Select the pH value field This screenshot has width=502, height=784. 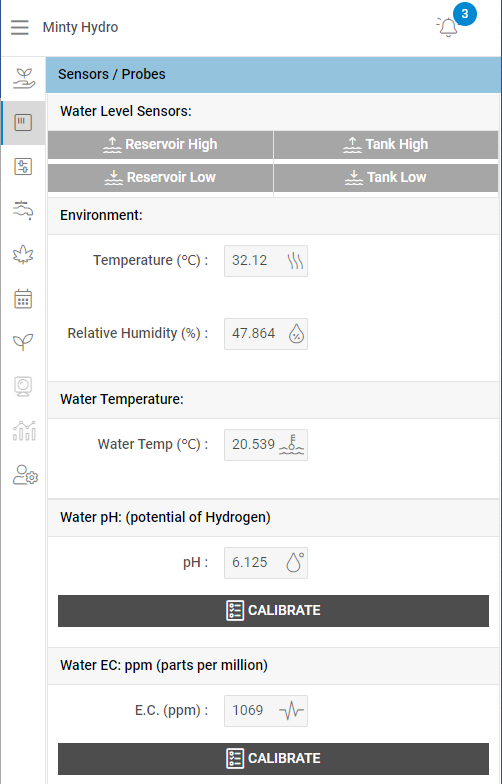pos(266,562)
